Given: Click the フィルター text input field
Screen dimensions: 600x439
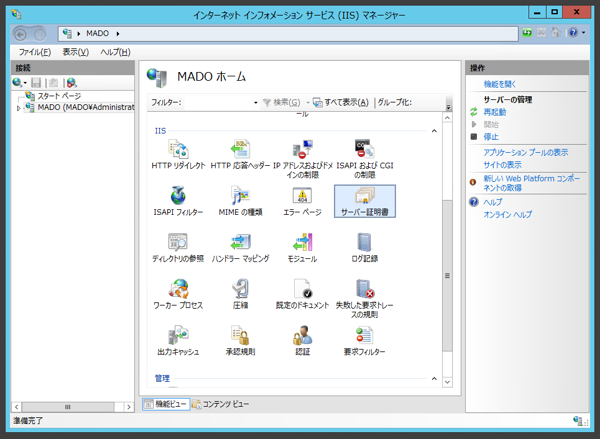Looking at the screenshot, I should pos(218,103).
